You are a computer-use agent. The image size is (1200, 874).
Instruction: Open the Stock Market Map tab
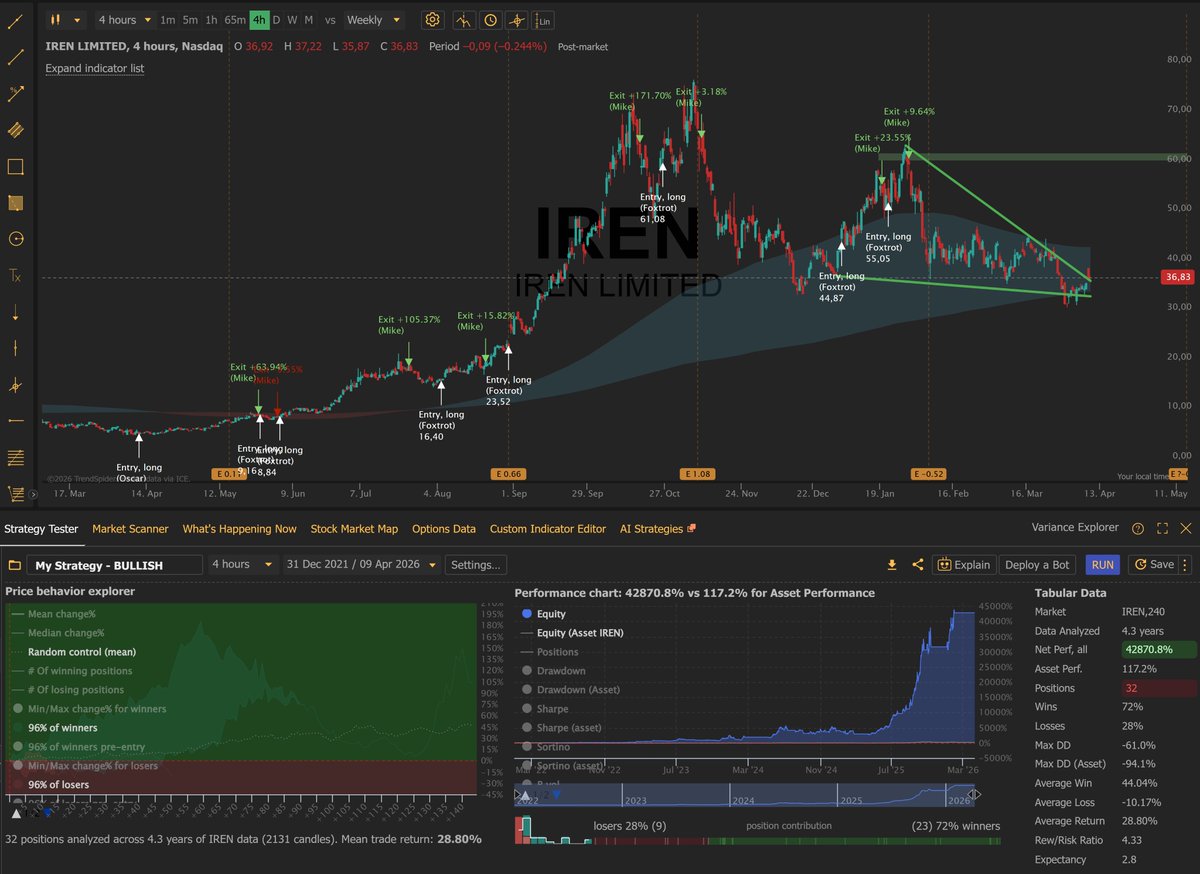pyautogui.click(x=354, y=529)
